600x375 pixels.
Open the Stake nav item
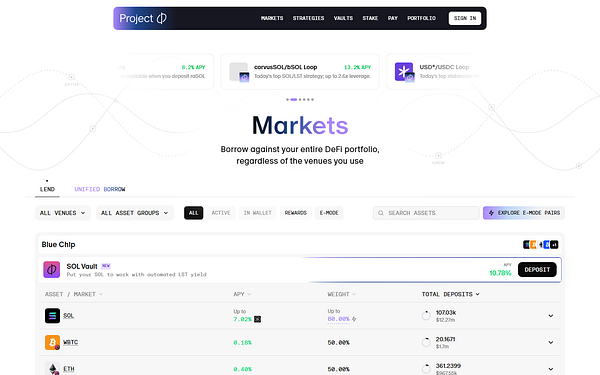pos(370,18)
